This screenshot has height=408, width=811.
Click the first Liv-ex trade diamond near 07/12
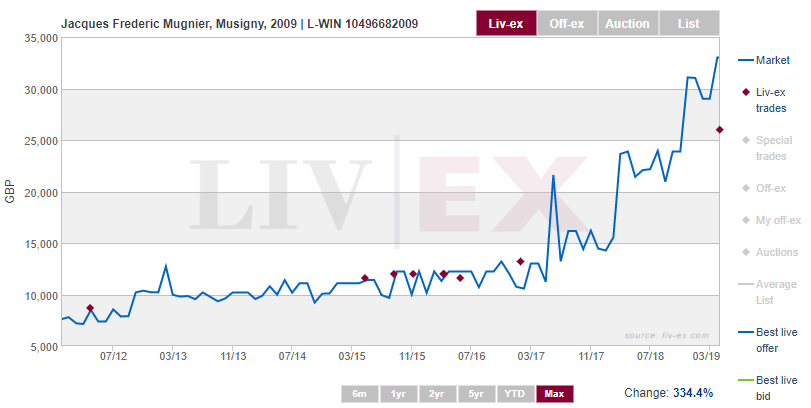point(90,308)
